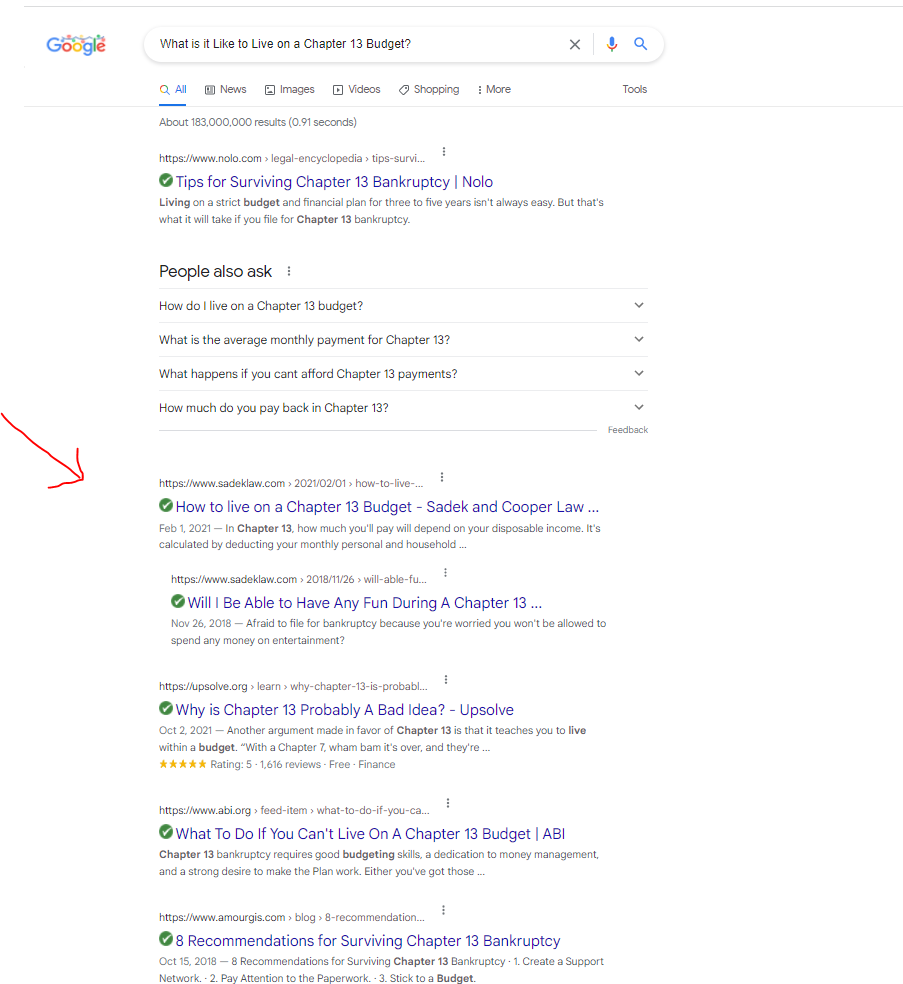Expand 'How much do you pay back' question
This screenshot has height=984, width=903.
pyautogui.click(x=403, y=407)
